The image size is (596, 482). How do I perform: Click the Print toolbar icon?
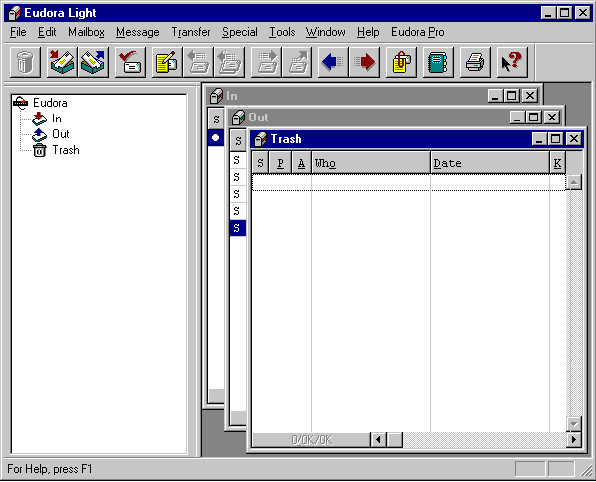click(x=475, y=62)
